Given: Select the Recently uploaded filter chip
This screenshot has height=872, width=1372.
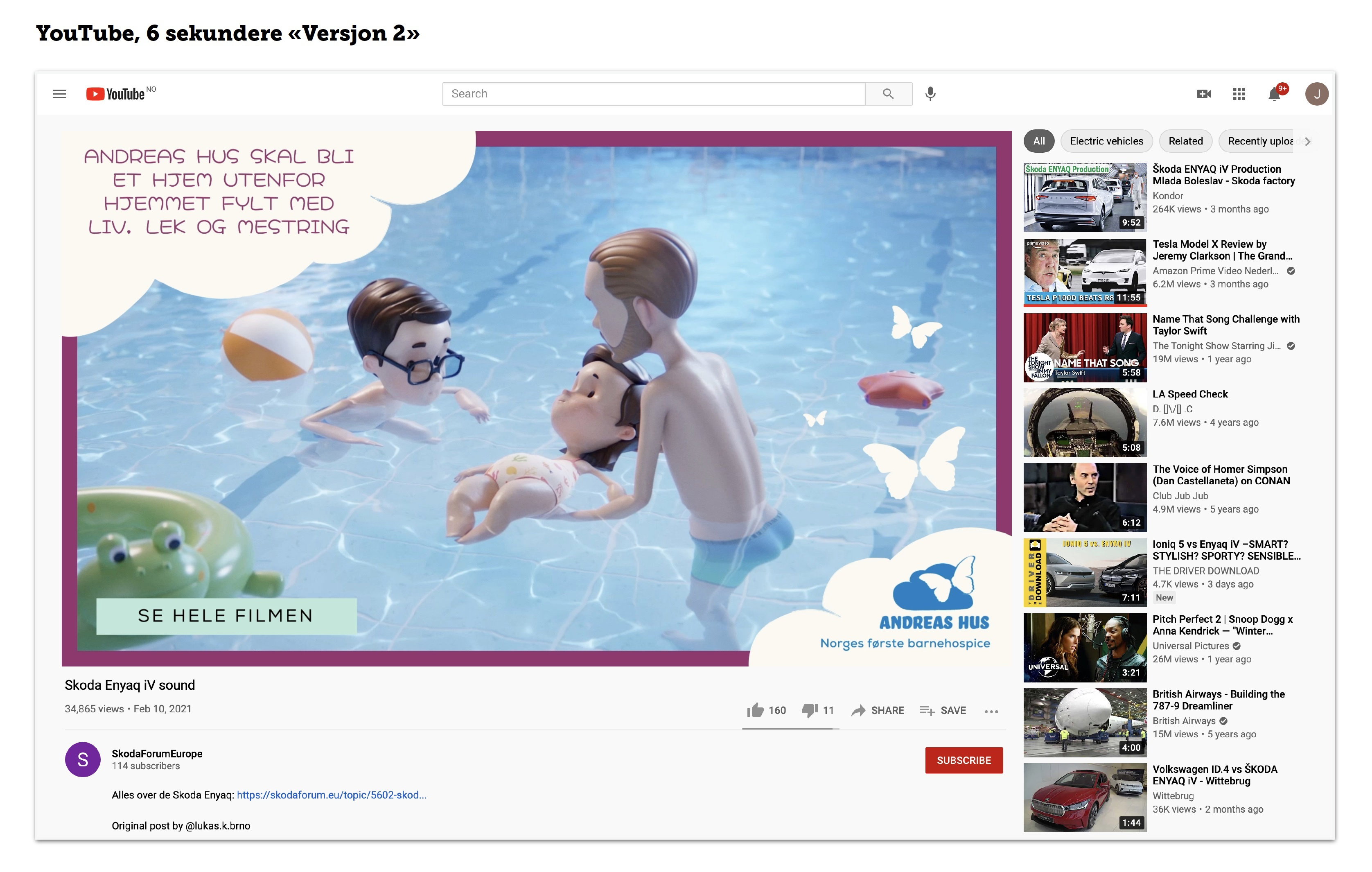Looking at the screenshot, I should [x=1259, y=141].
